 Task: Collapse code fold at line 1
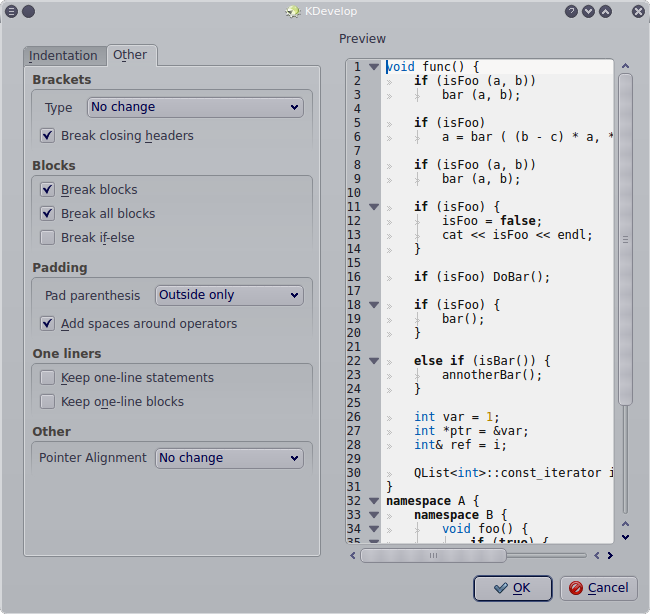coord(374,67)
